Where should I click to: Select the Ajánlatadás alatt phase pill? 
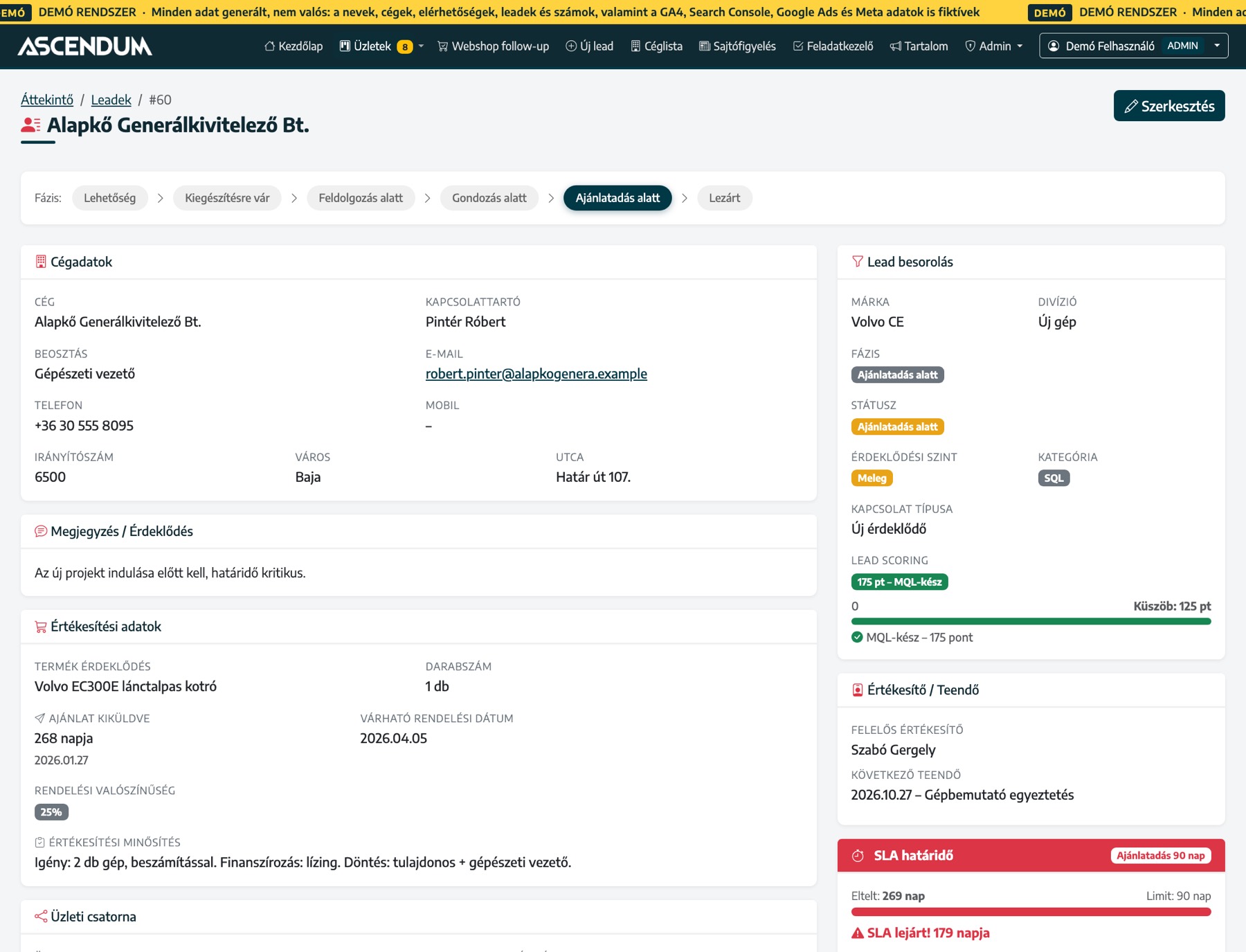click(x=617, y=198)
